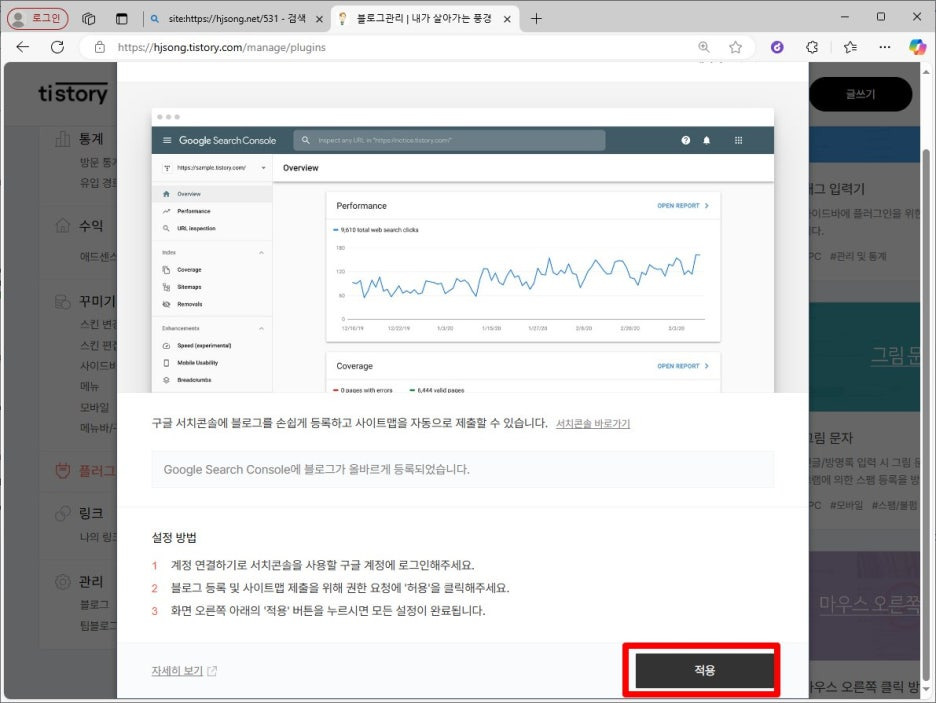Open the 관리 sidebar menu
Screen dimensions: 936x703
tap(91, 581)
